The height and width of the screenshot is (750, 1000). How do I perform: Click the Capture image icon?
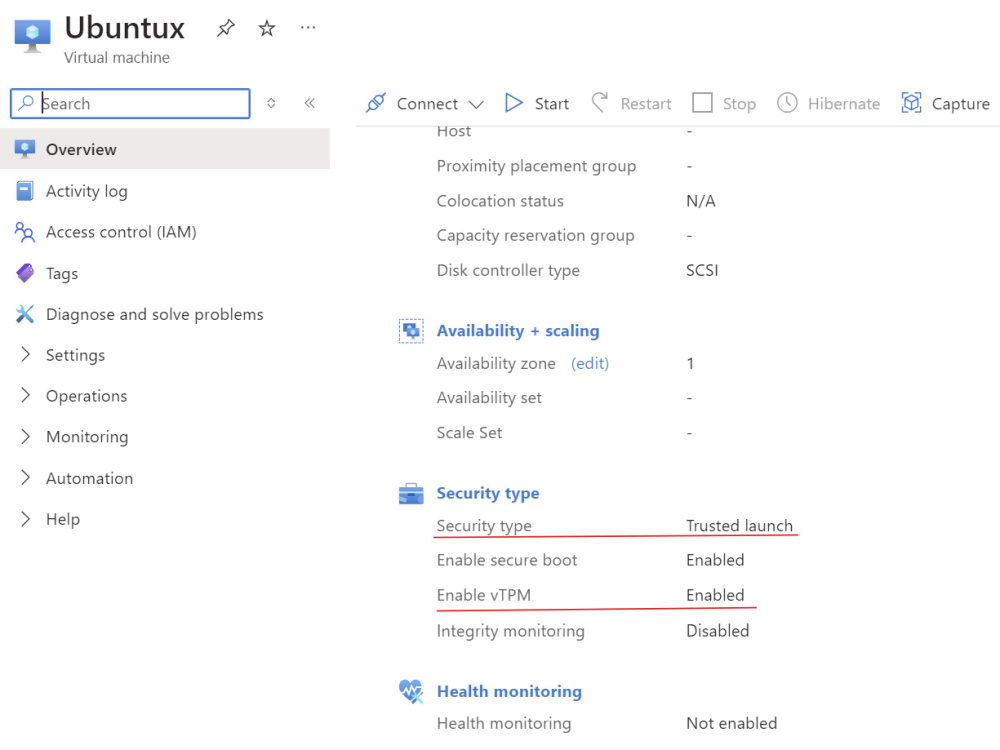pos(911,103)
